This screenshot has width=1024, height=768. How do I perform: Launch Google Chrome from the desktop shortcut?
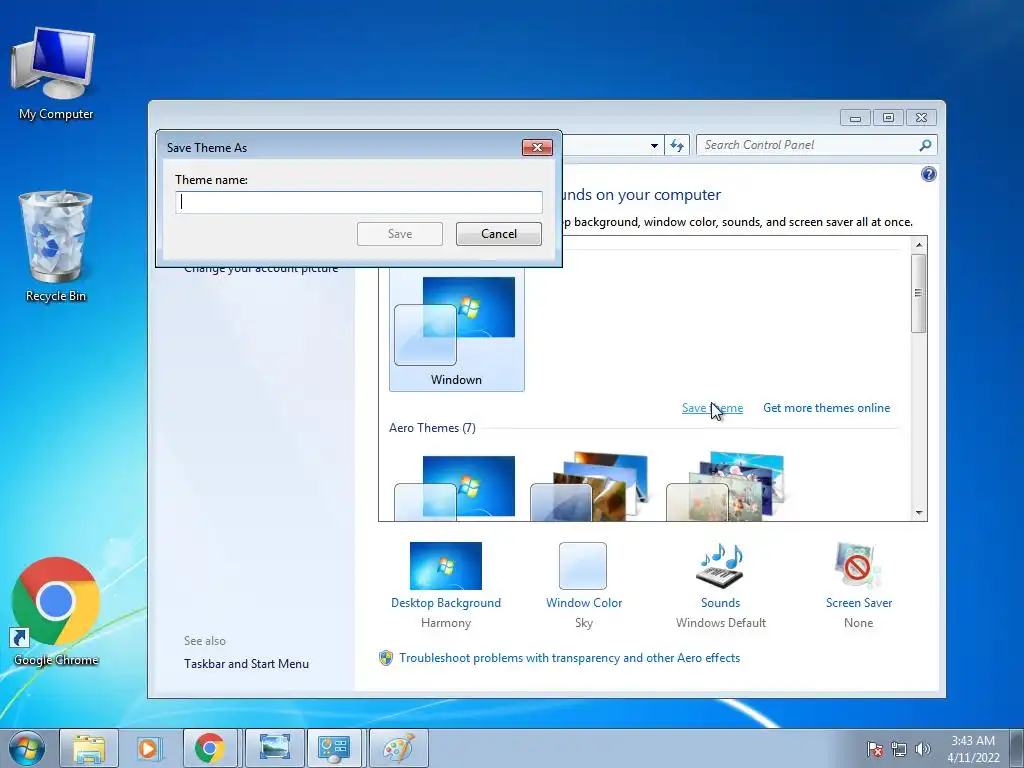click(x=56, y=612)
